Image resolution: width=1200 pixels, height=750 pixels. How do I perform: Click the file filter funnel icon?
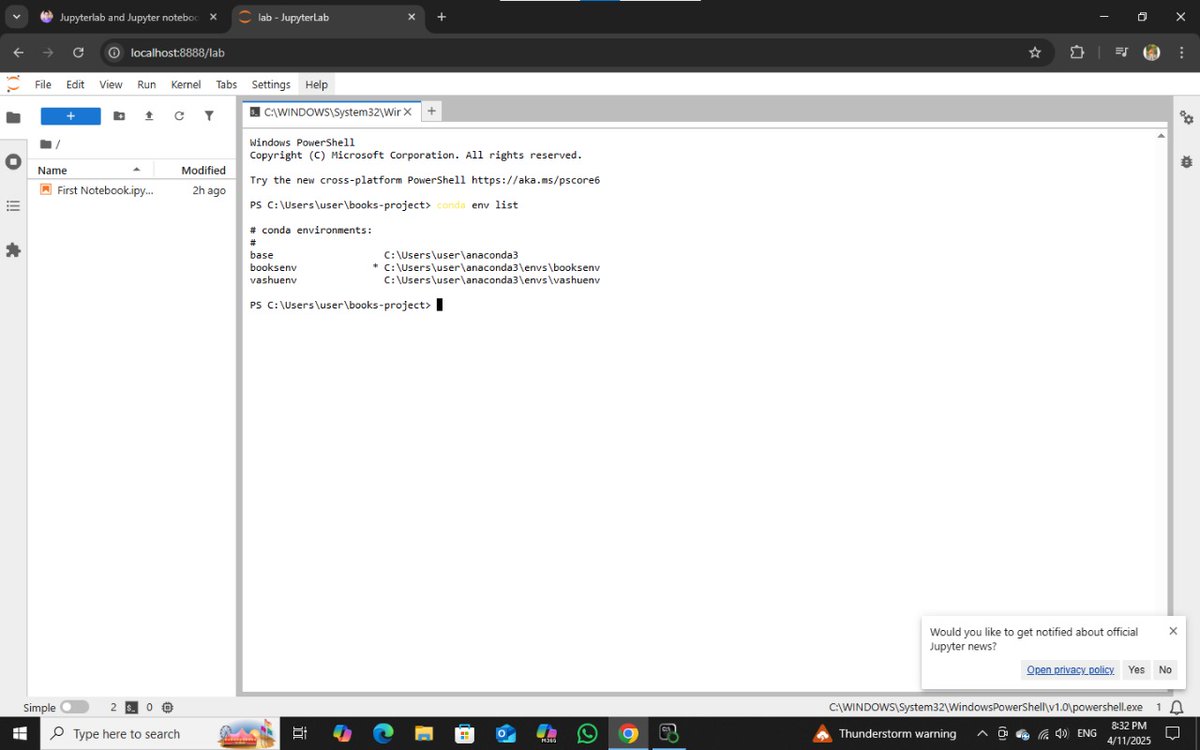pyautogui.click(x=209, y=116)
